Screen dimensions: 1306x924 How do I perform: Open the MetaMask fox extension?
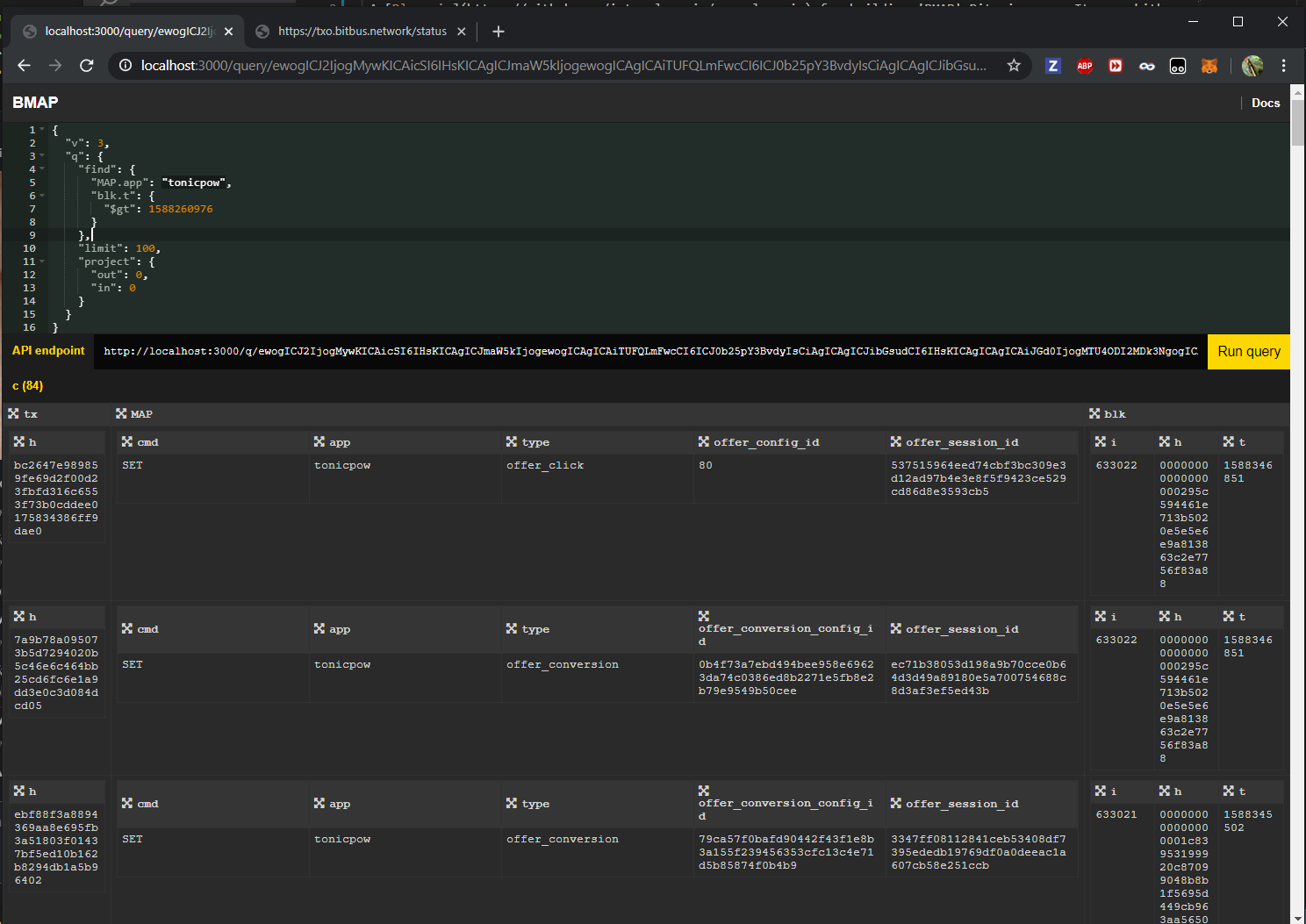tap(1209, 66)
